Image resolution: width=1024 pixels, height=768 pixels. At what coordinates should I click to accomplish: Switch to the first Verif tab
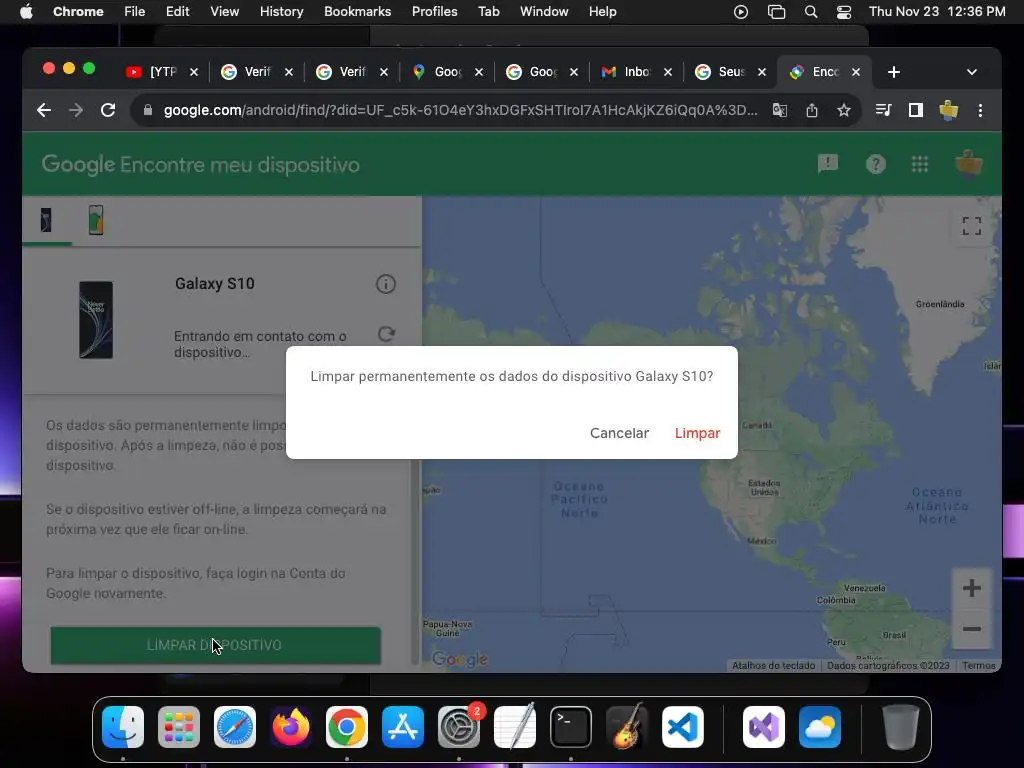[x=257, y=72]
